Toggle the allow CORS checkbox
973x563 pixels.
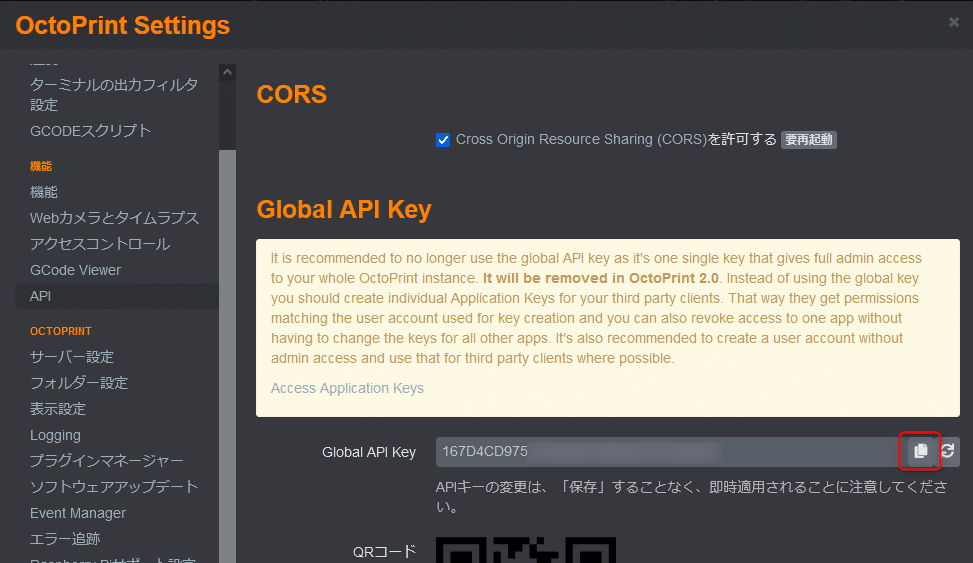click(442, 140)
